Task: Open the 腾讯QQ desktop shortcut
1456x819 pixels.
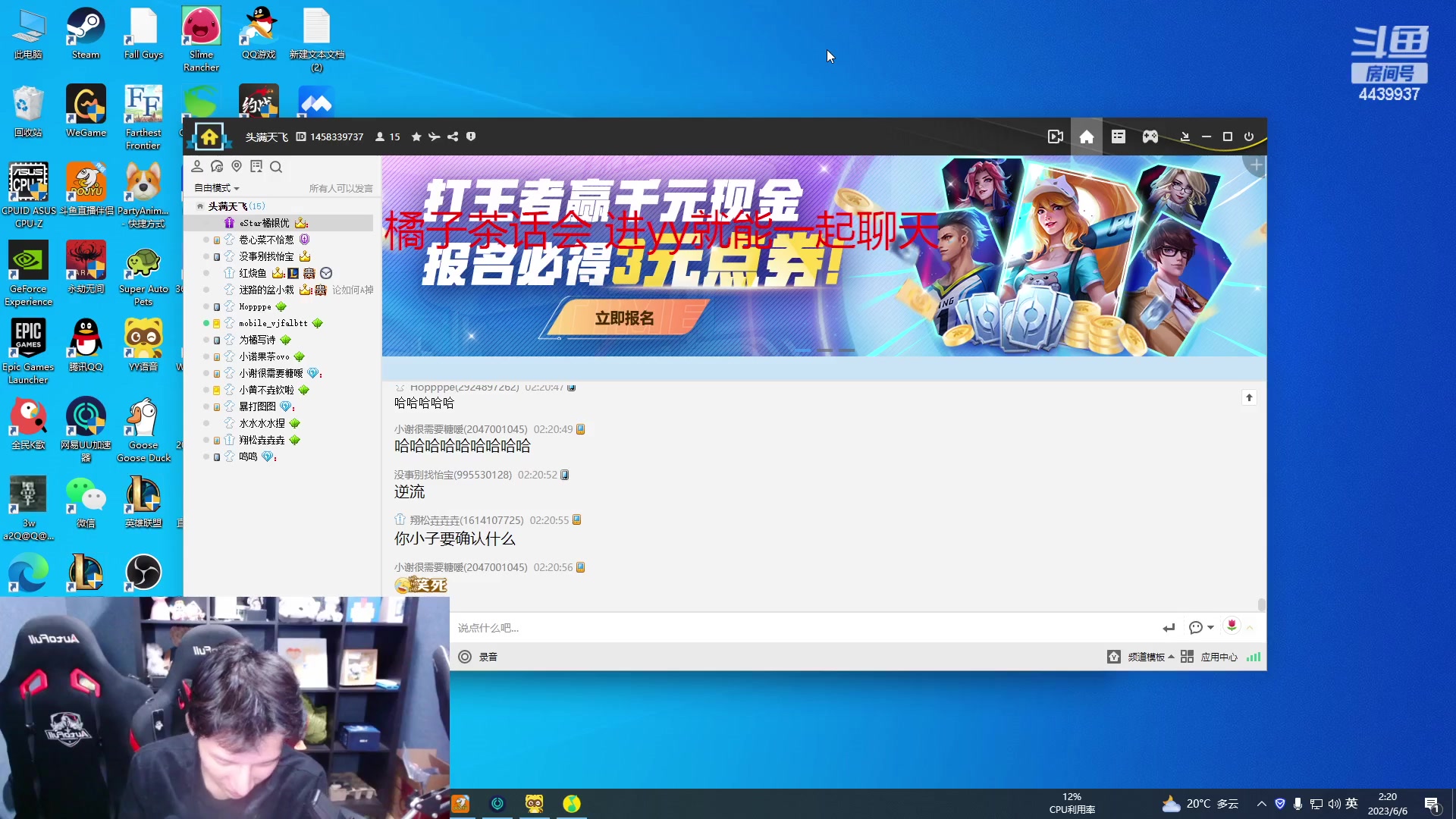Action: (86, 345)
